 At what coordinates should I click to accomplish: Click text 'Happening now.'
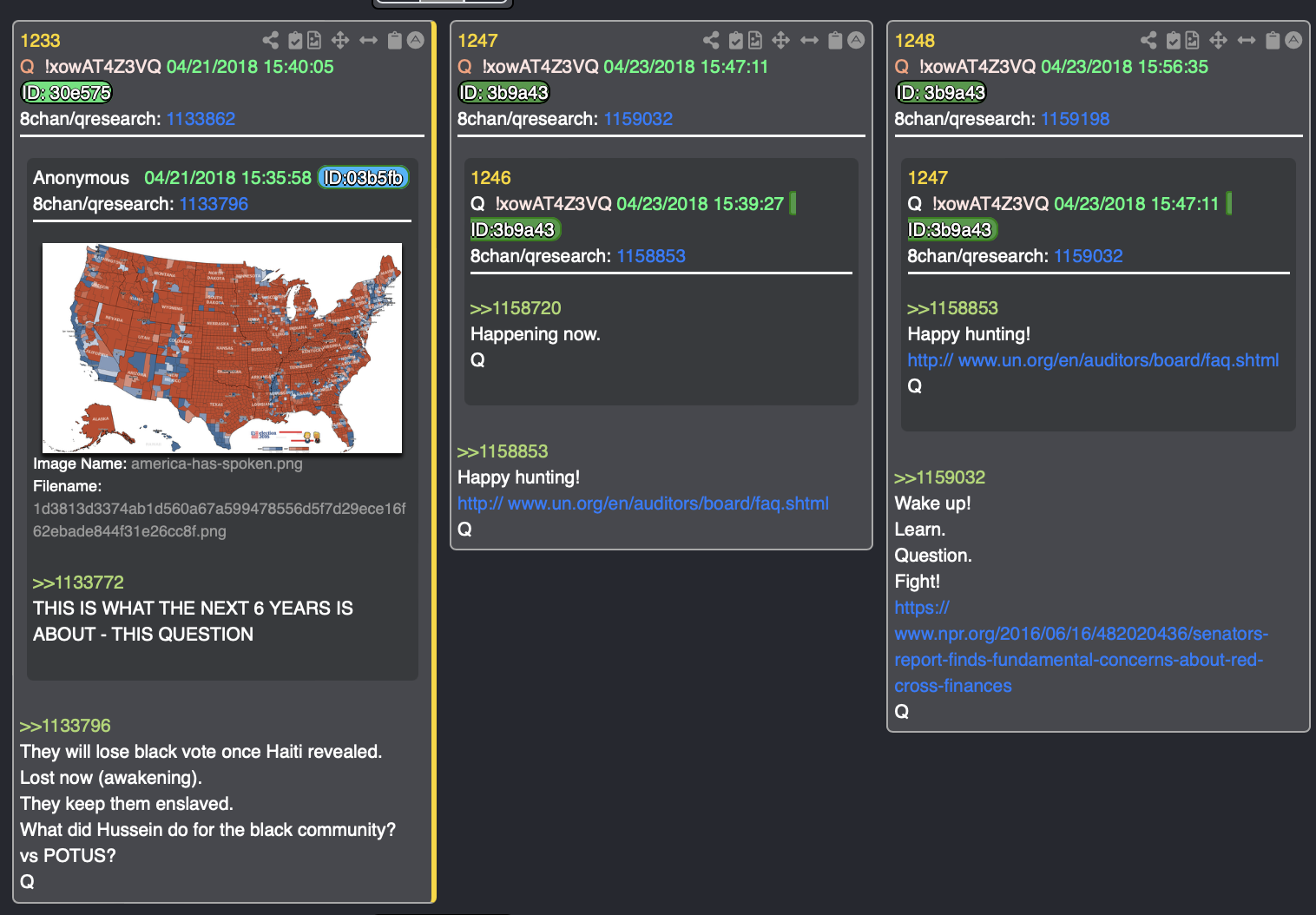click(536, 334)
